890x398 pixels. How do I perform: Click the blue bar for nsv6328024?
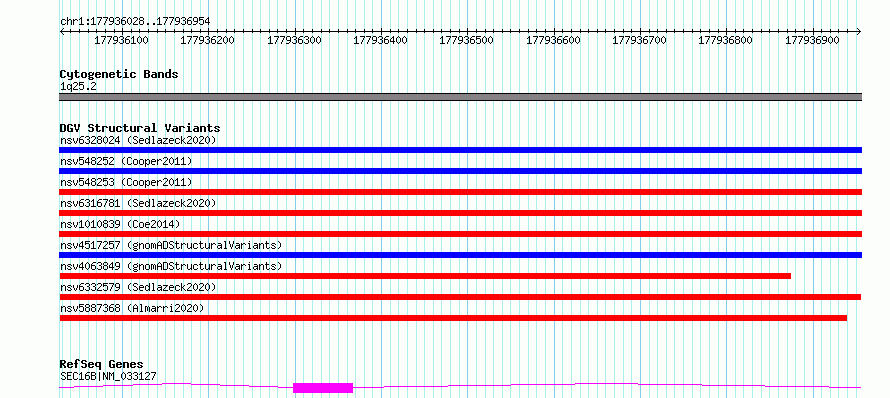click(461, 150)
